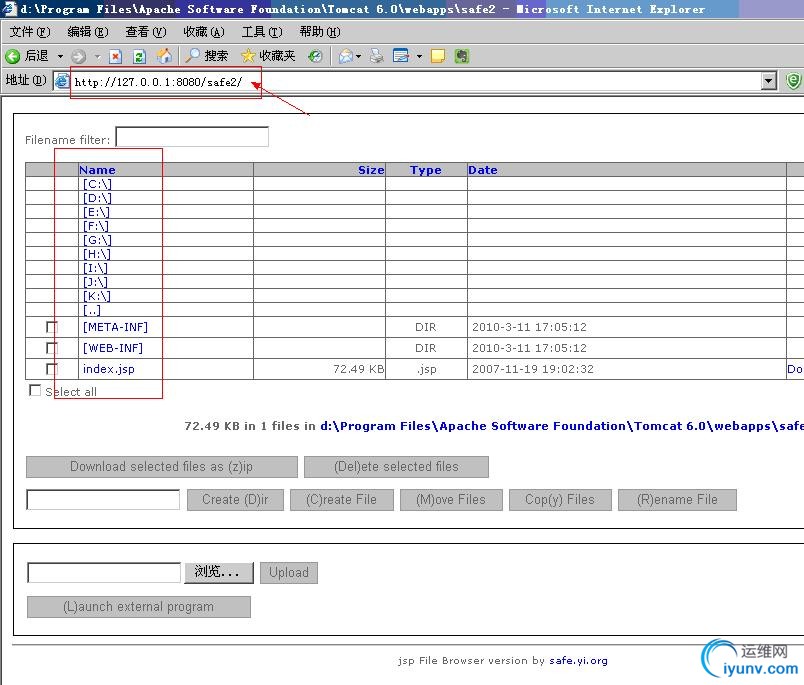
Task: Sort the file list by Name column
Action: click(x=97, y=170)
